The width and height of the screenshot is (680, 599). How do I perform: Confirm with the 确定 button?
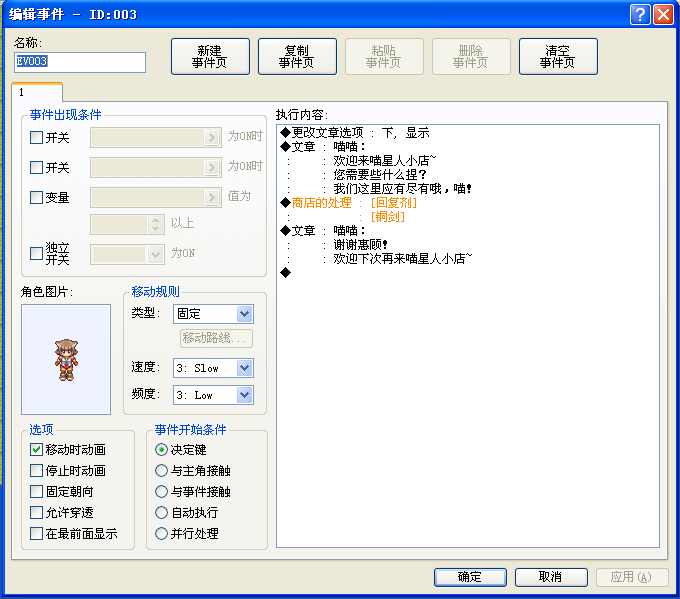pyautogui.click(x=470, y=577)
